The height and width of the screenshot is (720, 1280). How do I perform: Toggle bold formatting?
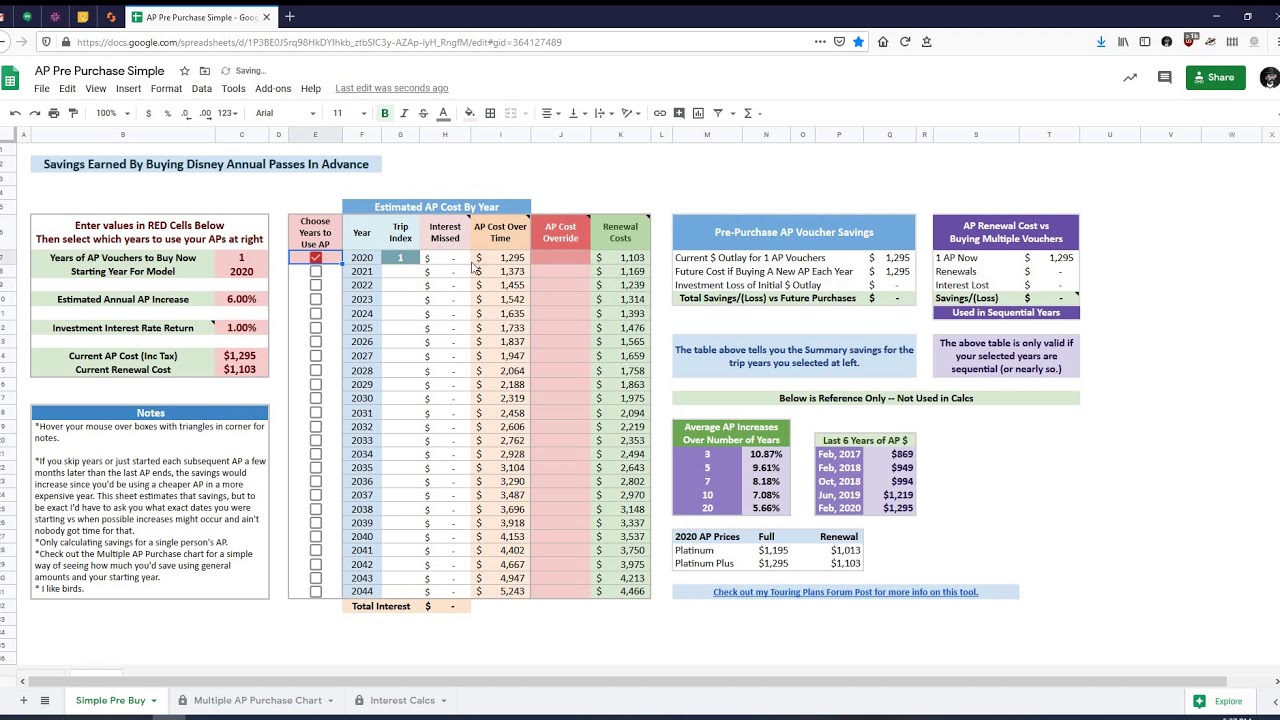coord(384,113)
